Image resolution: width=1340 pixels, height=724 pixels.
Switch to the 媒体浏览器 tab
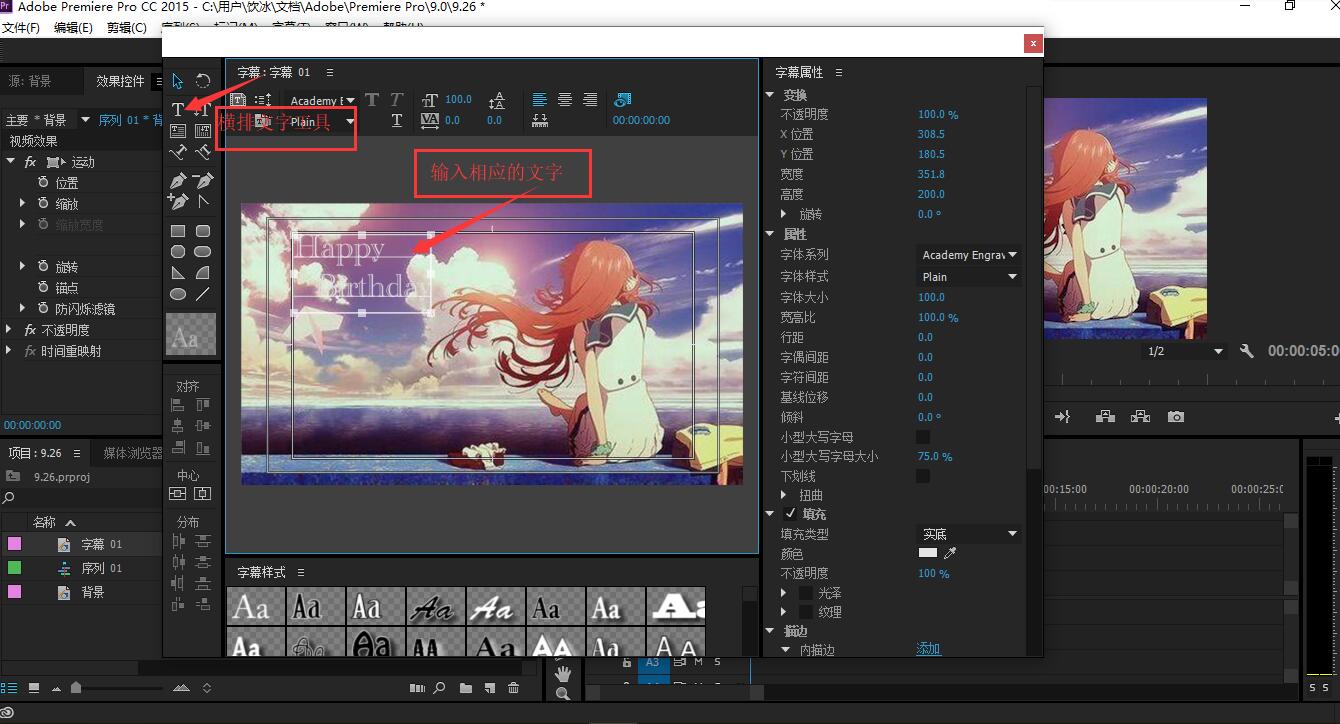[x=132, y=453]
